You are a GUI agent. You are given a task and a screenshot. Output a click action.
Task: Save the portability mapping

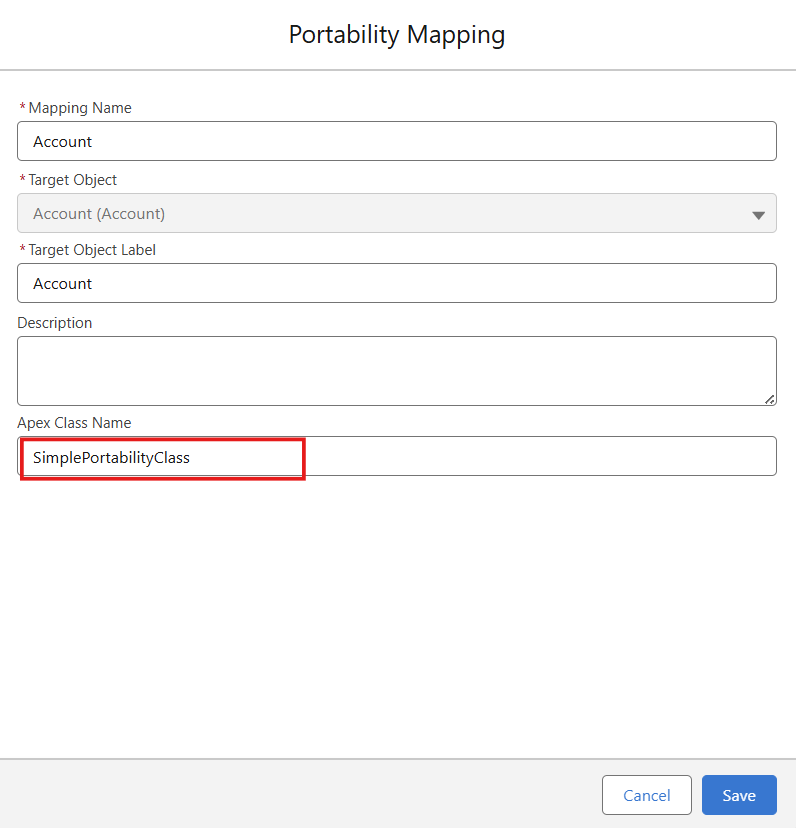pos(738,795)
